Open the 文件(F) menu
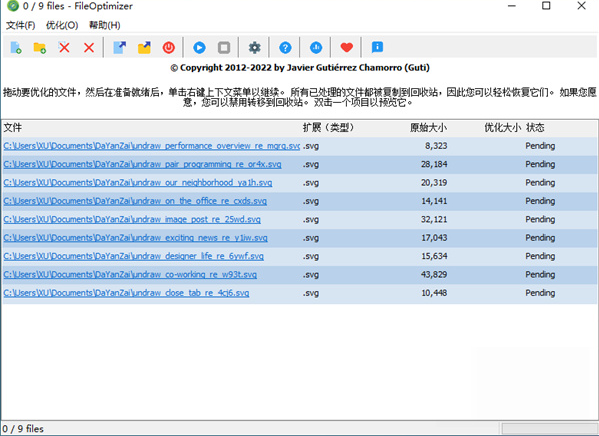 coord(21,25)
